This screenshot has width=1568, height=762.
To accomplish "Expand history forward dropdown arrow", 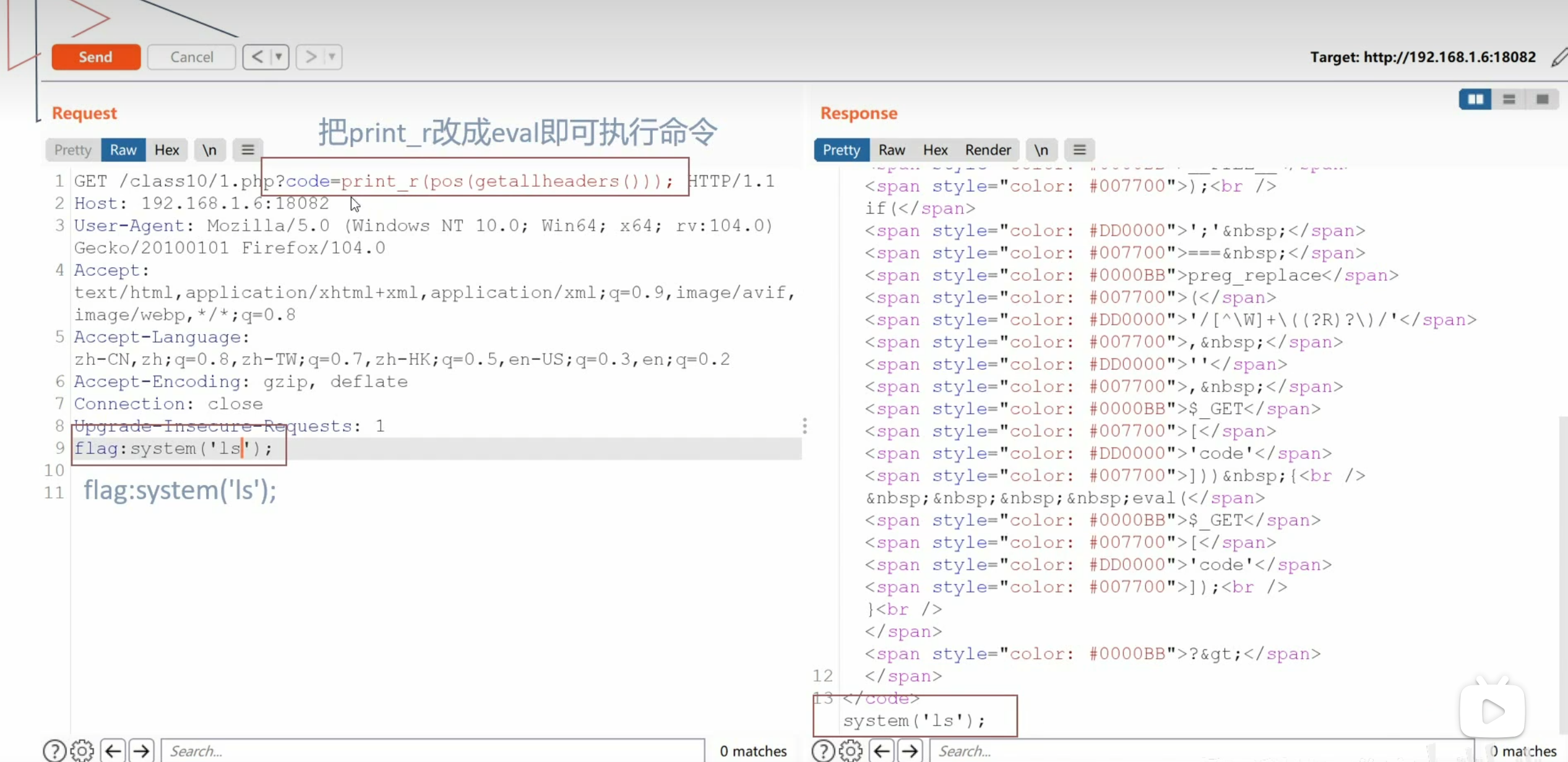I will pos(332,57).
